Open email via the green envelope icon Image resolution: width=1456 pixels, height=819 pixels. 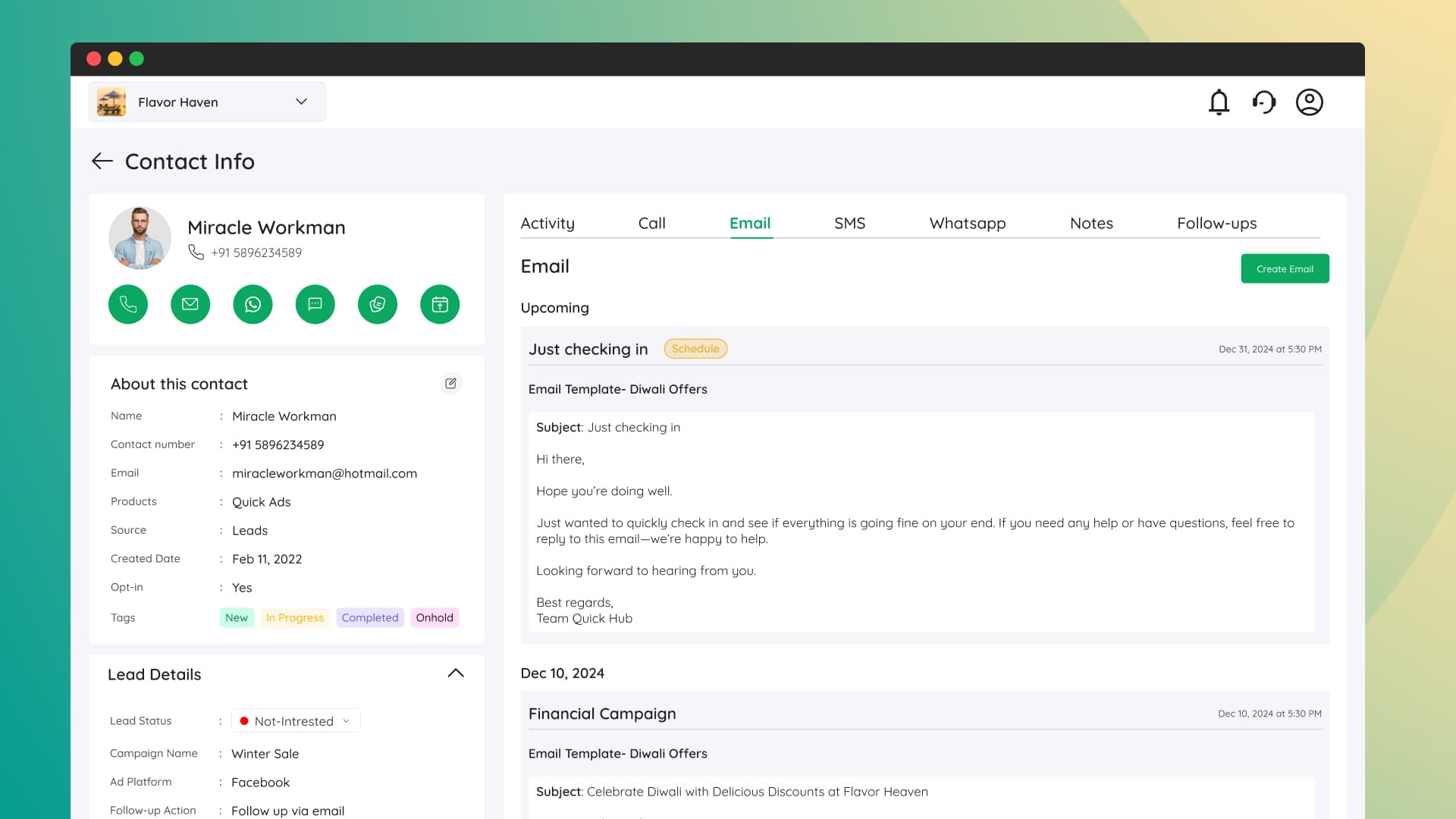tap(190, 304)
